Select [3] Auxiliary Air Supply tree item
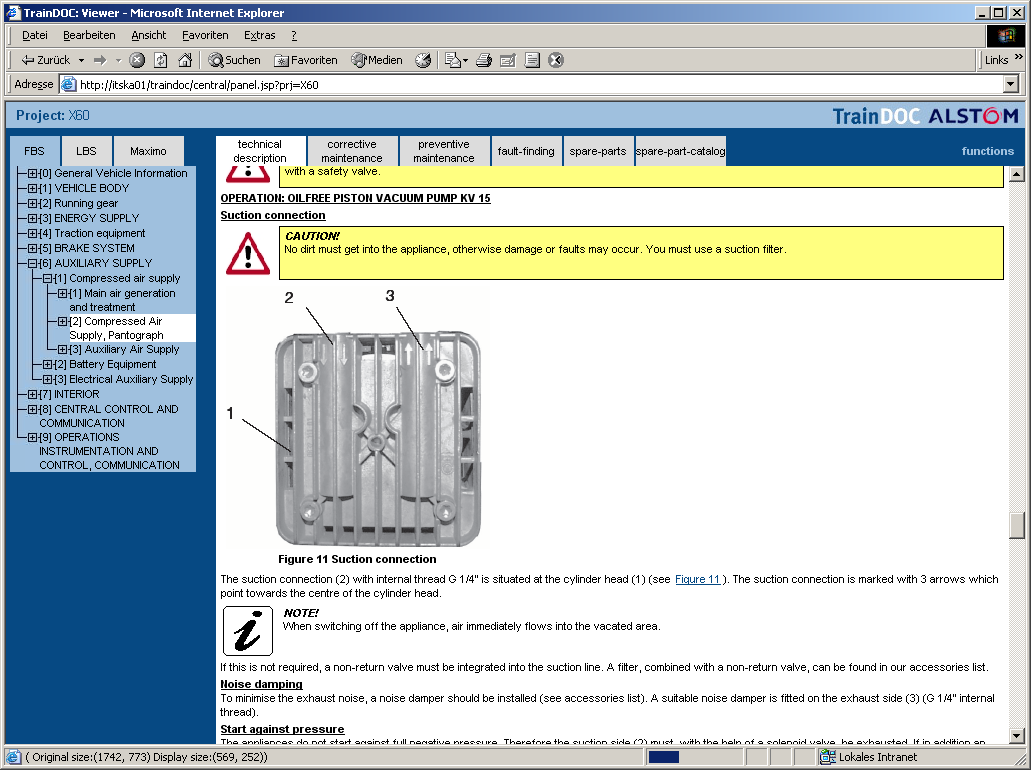This screenshot has width=1031, height=770. coord(124,349)
